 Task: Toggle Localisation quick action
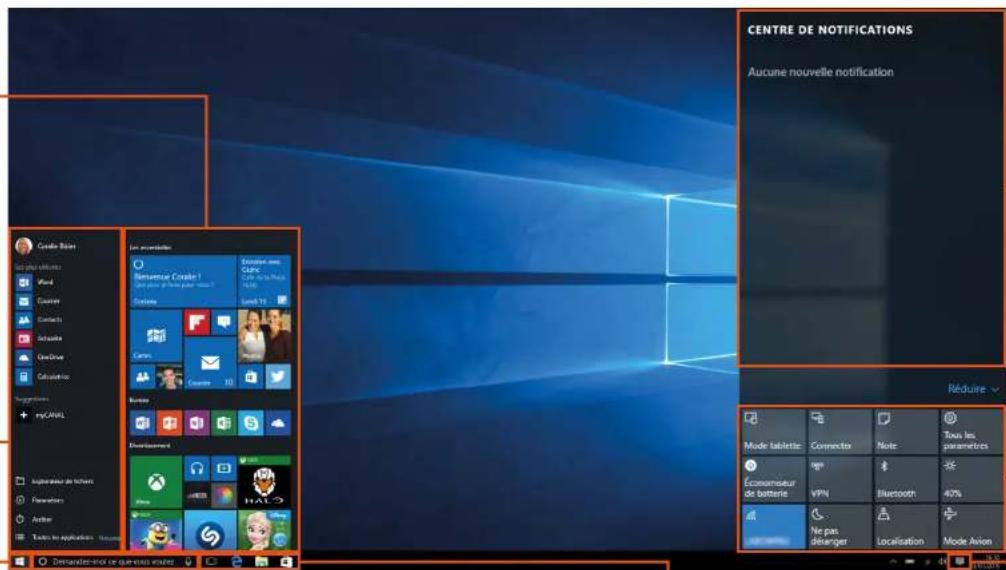905,526
